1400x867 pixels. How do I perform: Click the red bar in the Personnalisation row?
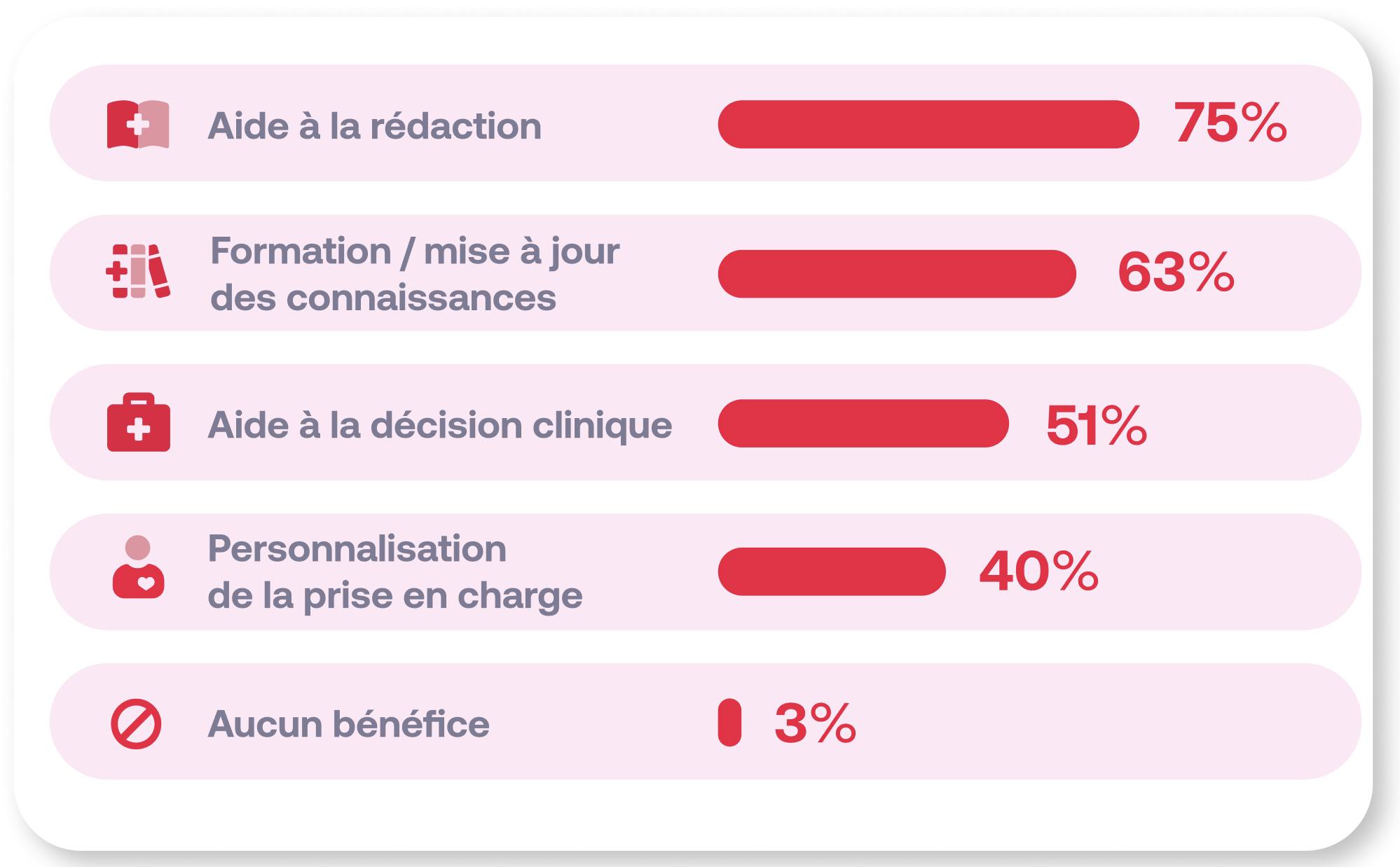831,571
